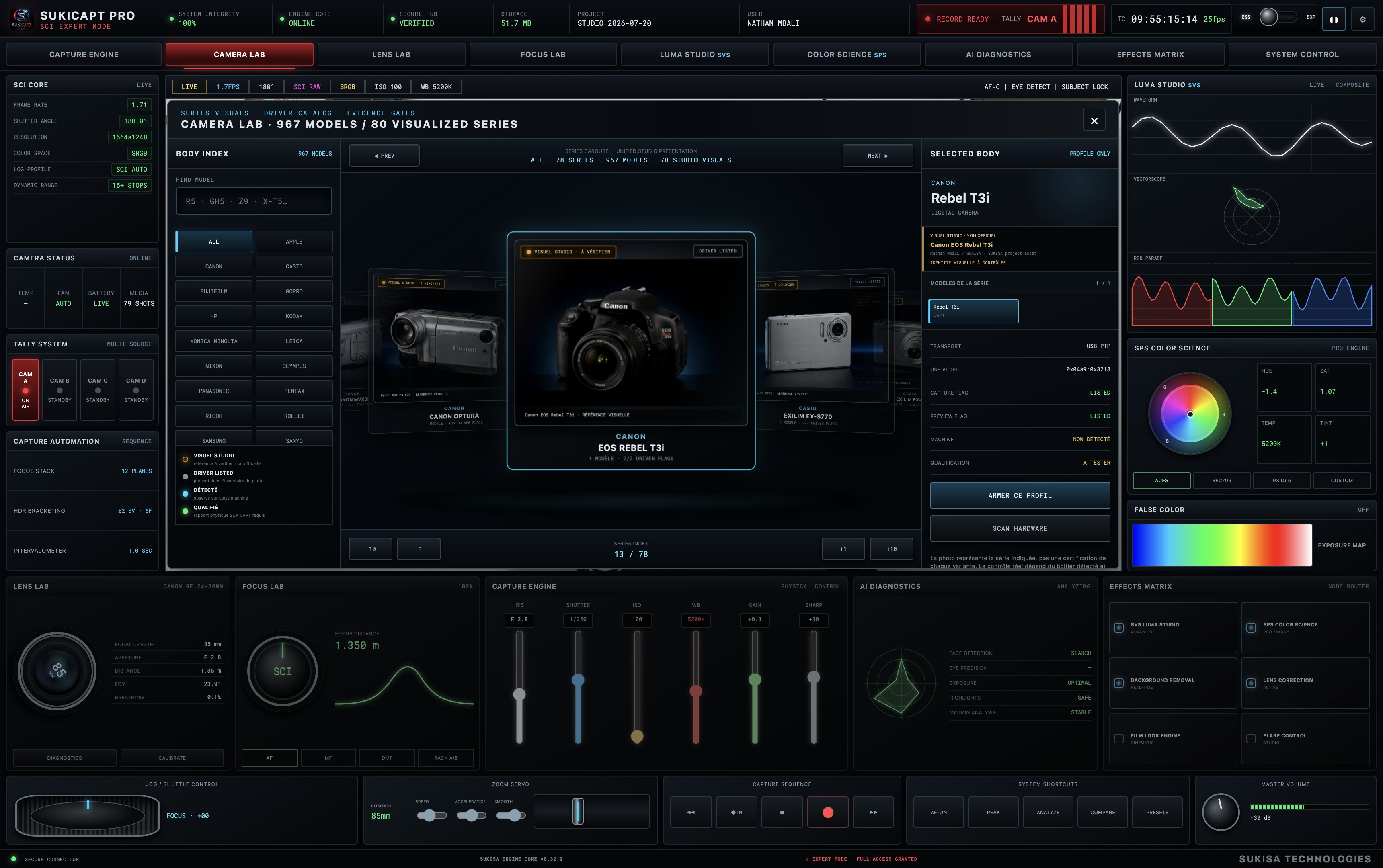Choose the ACES color space
The height and width of the screenshot is (868, 1383).
1161,481
